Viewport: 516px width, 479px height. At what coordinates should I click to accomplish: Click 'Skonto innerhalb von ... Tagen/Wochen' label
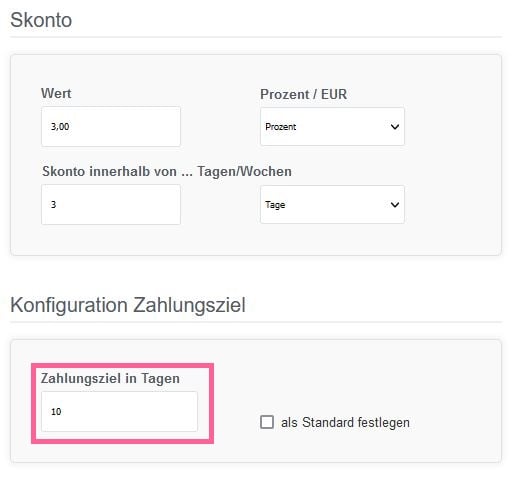(x=167, y=171)
